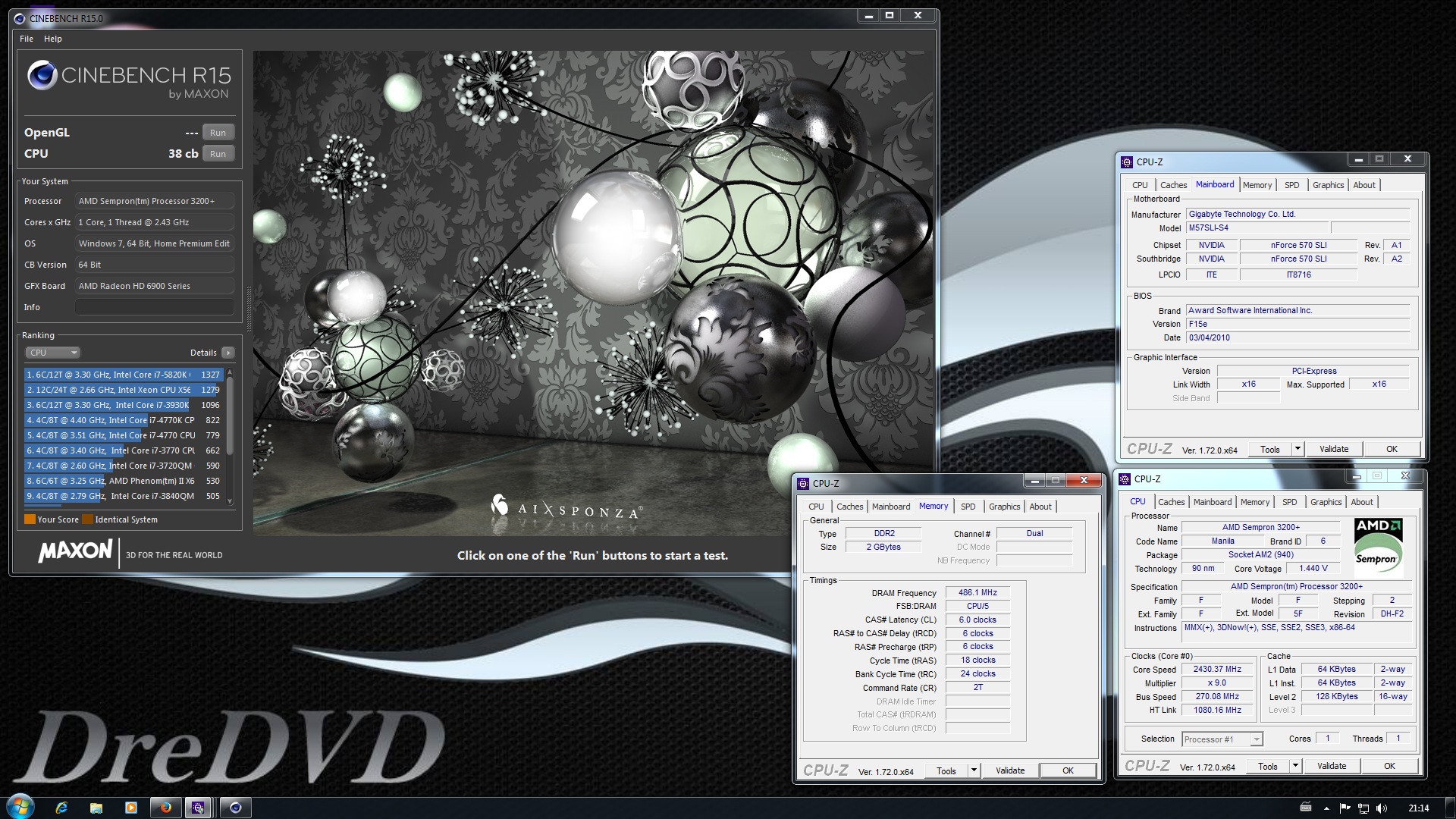Click OK in CPU-Z Memory window
This screenshot has width=1456, height=819.
click(x=1068, y=770)
